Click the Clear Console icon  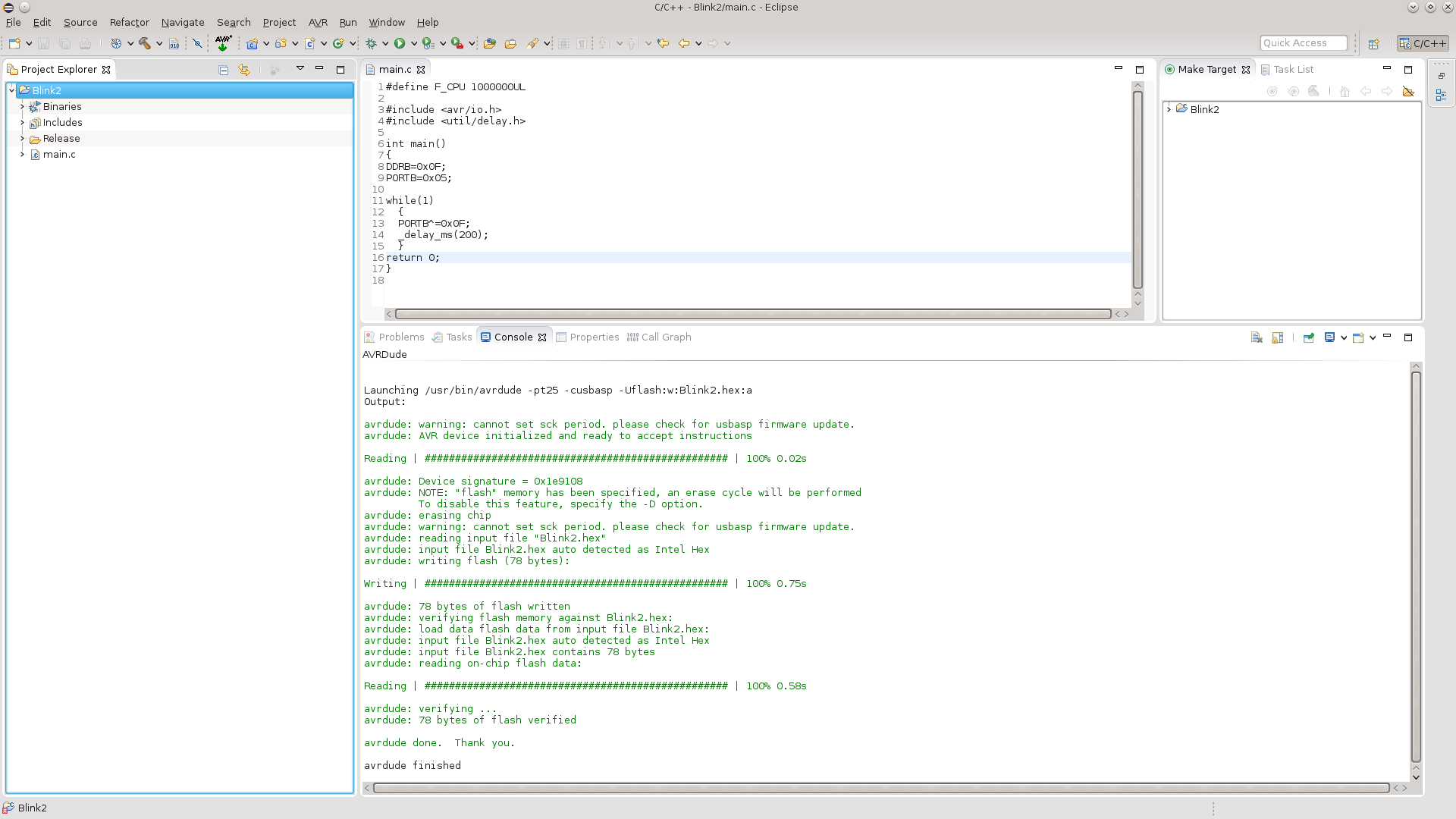tap(1256, 337)
